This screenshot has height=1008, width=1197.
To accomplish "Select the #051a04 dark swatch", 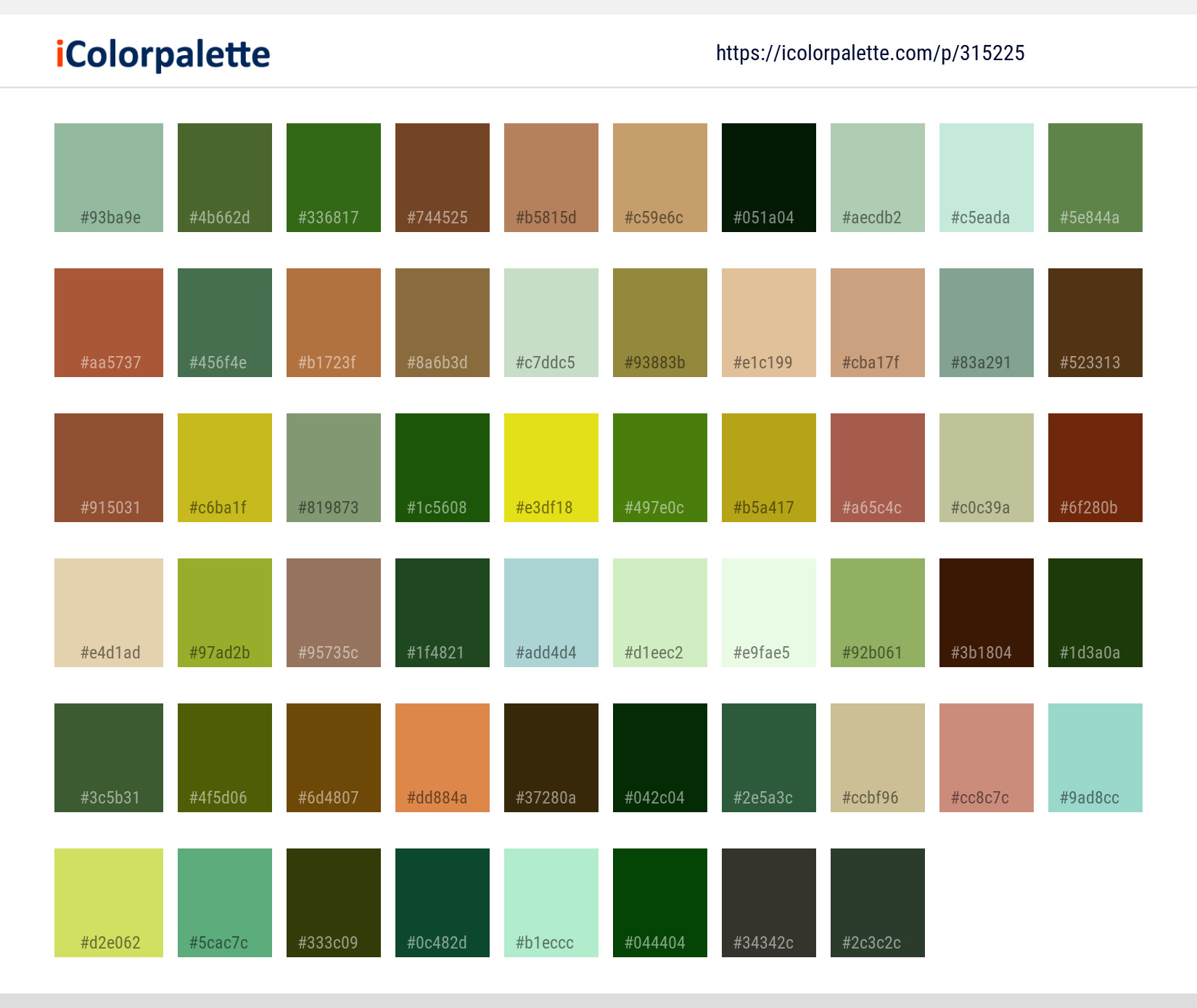I will tap(769, 178).
